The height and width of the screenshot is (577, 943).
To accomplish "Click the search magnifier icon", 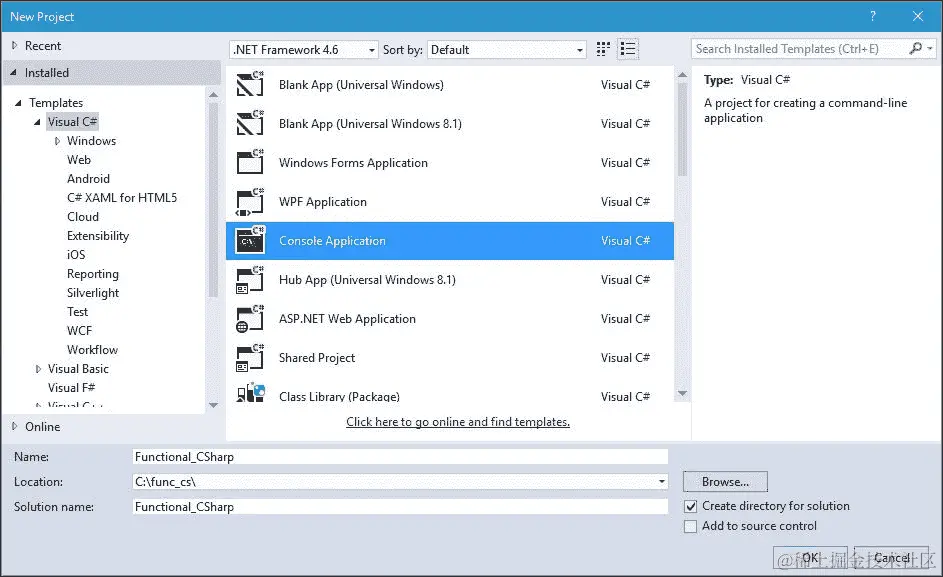I will (x=915, y=48).
